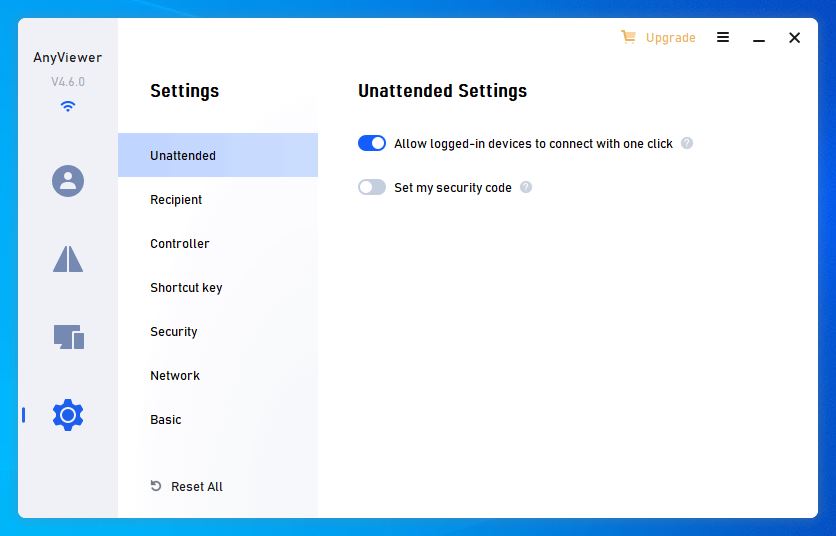The width and height of the screenshot is (836, 536).
Task: Minimize the AnyViewer window
Action: [x=759, y=38]
